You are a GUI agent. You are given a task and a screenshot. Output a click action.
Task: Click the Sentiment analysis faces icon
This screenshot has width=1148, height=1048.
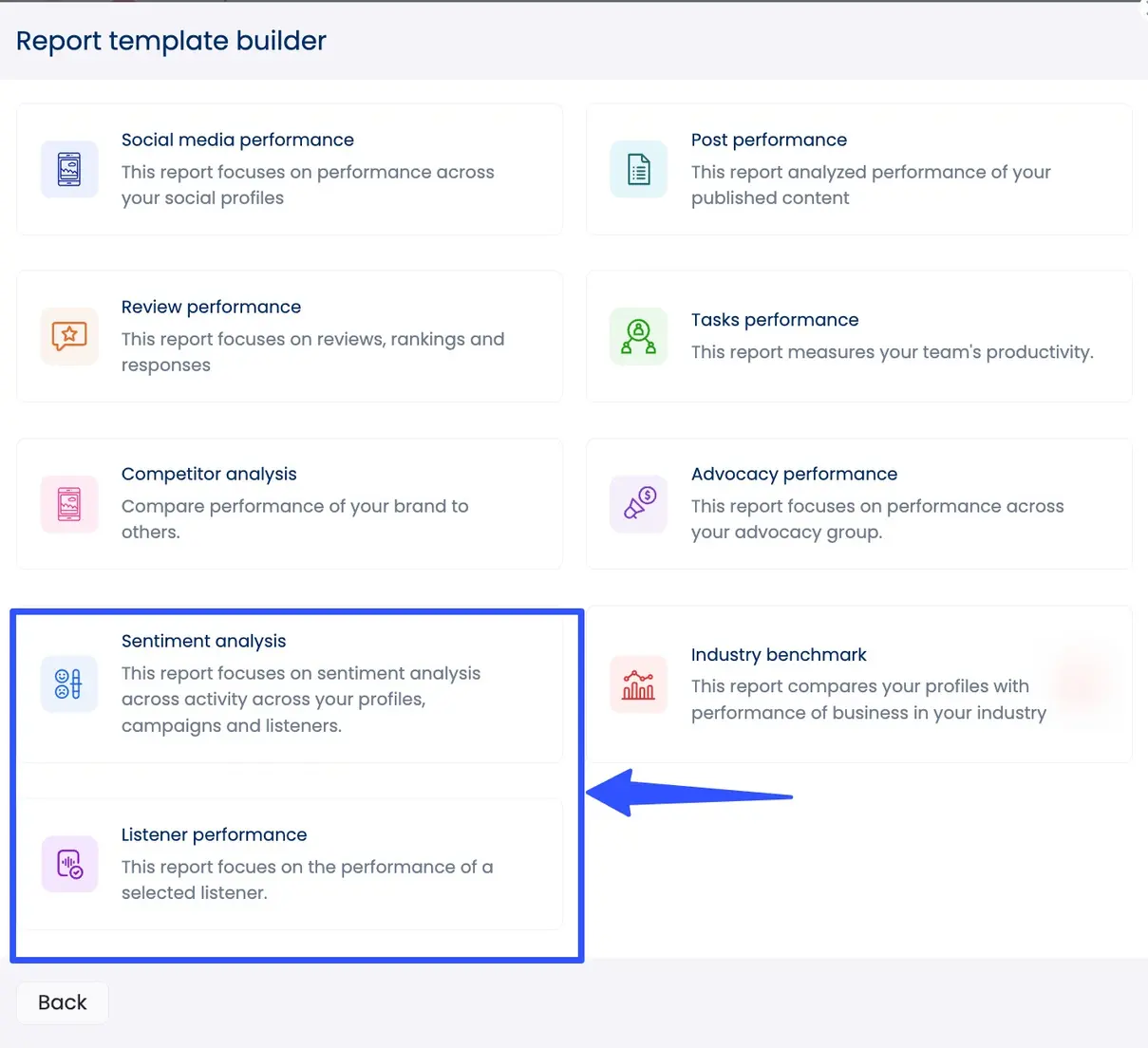point(69,683)
